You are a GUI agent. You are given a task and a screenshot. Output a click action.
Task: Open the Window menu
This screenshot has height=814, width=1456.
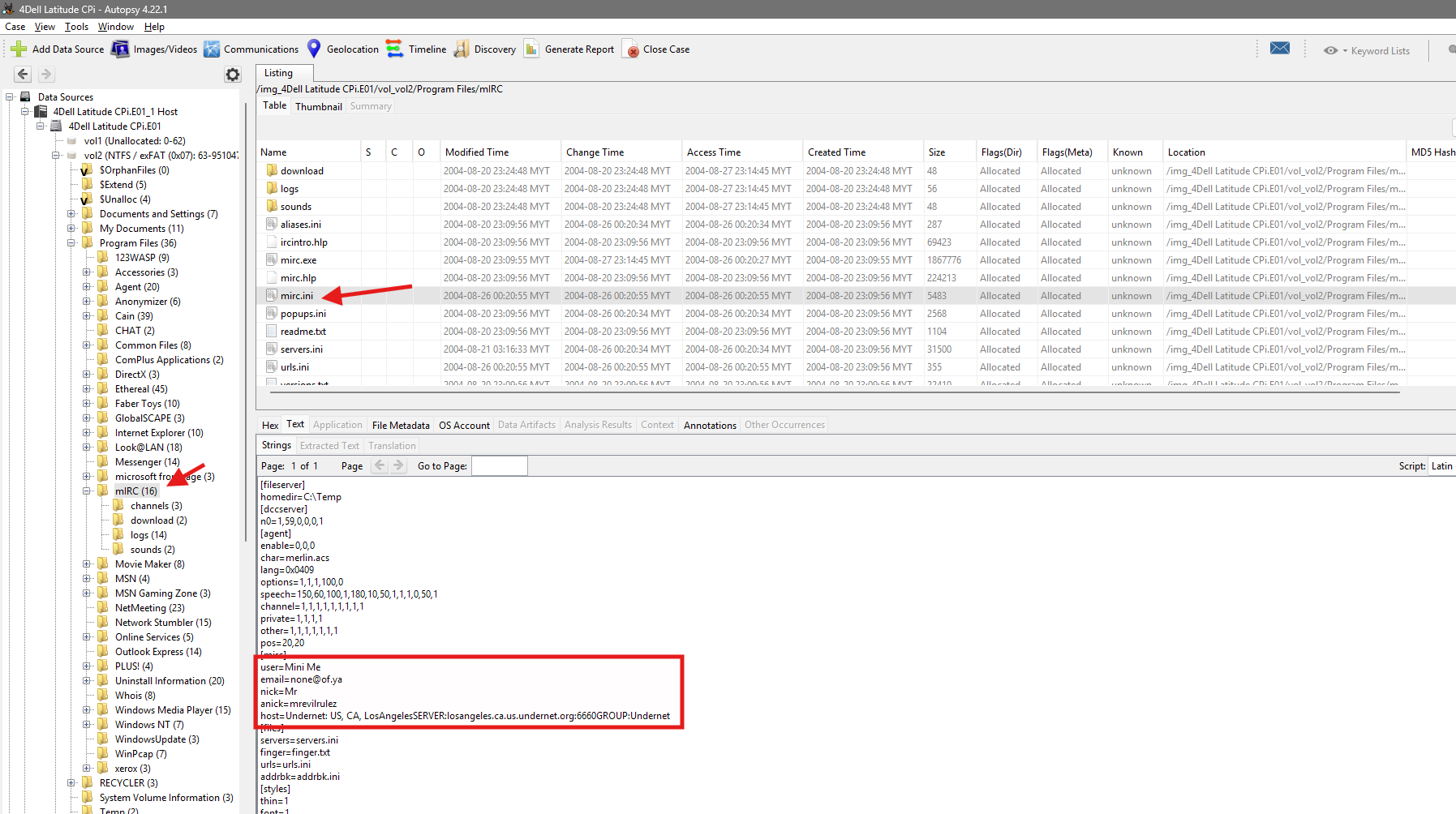[116, 27]
